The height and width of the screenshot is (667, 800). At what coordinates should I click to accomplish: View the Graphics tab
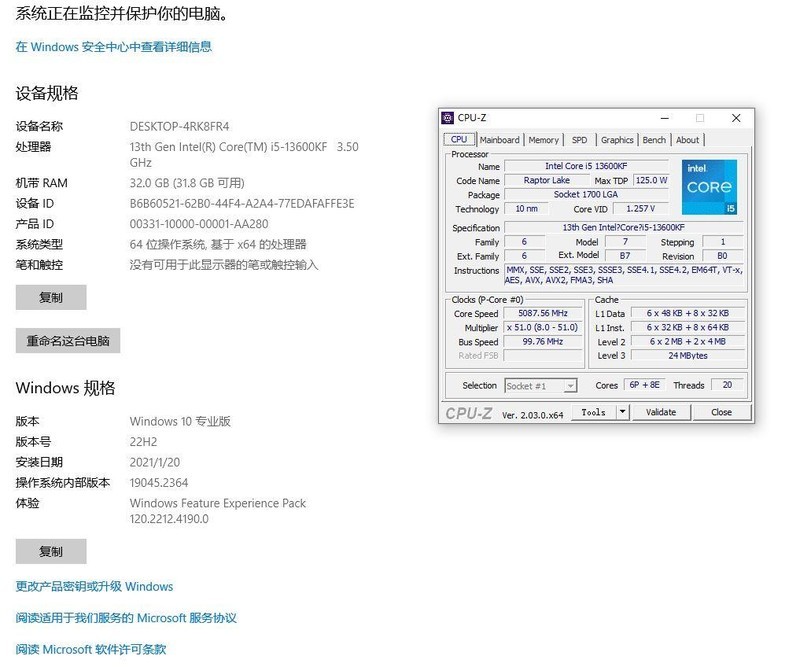[617, 139]
